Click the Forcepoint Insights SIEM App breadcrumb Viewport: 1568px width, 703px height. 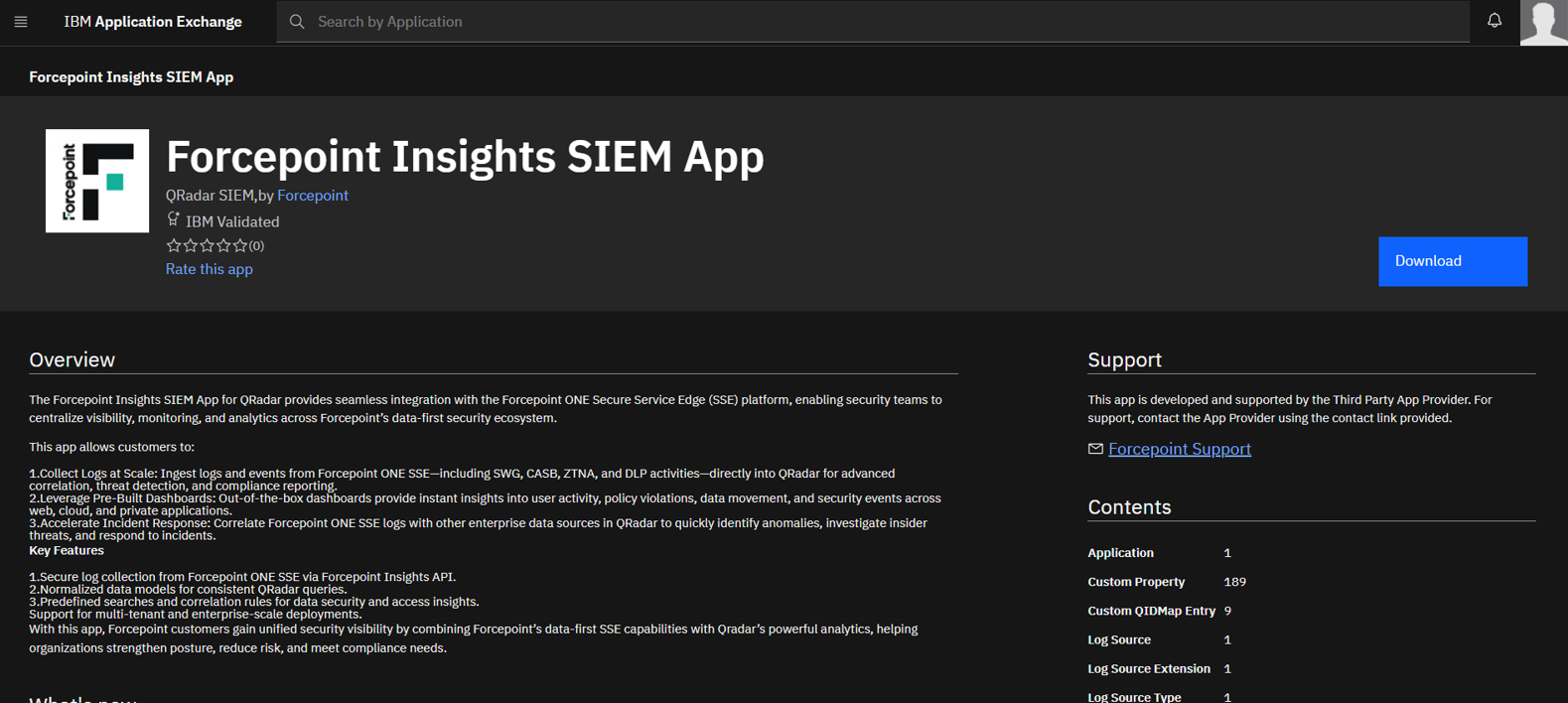[131, 76]
